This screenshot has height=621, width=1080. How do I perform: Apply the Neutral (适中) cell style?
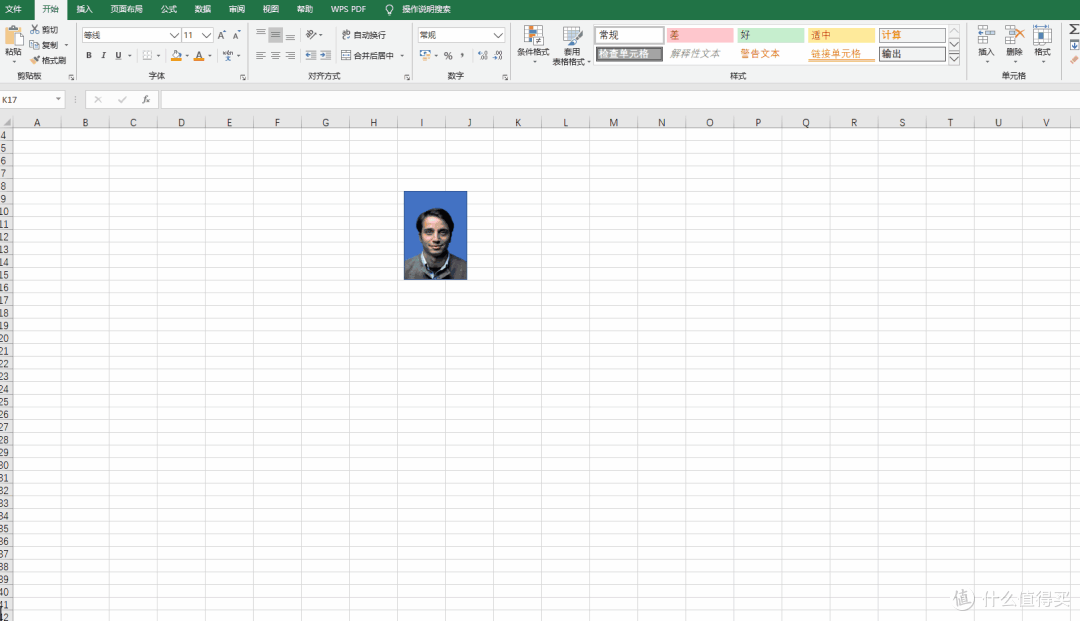pyautogui.click(x=841, y=34)
